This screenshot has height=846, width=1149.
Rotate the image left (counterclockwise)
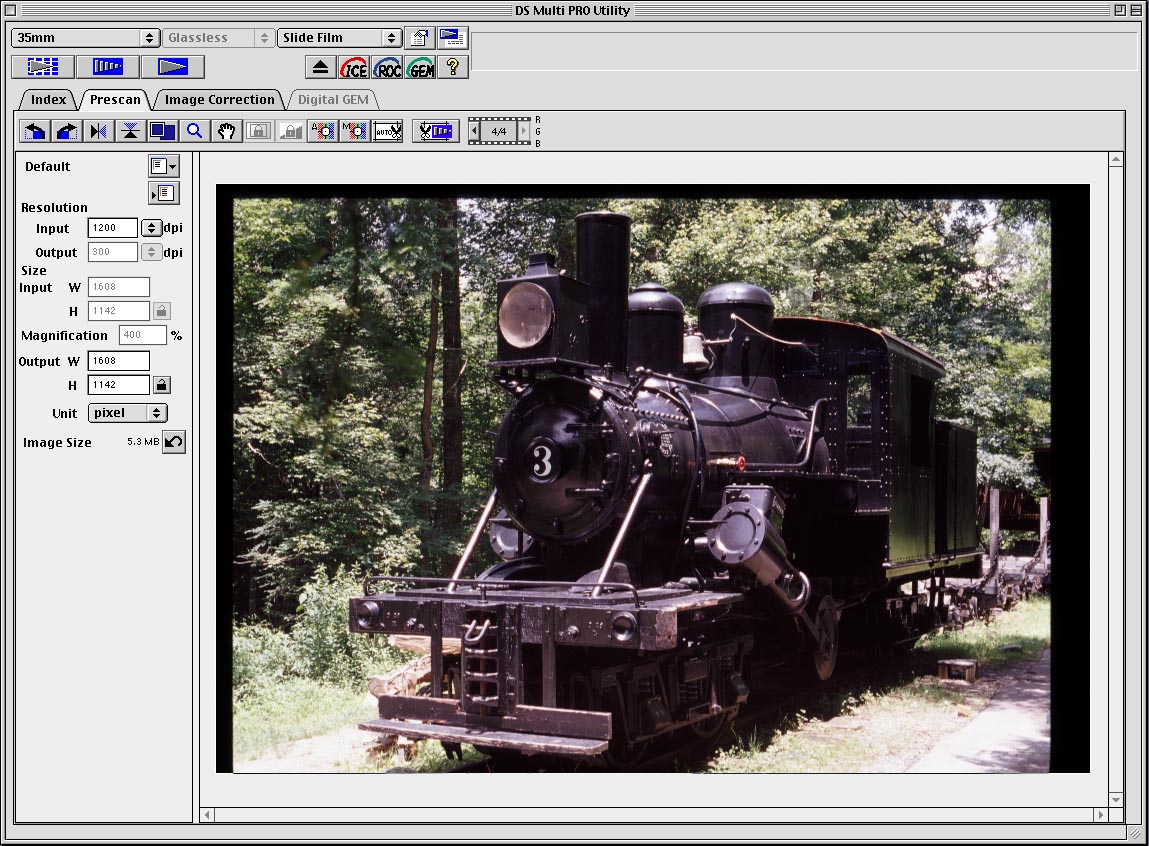pyautogui.click(x=35, y=131)
